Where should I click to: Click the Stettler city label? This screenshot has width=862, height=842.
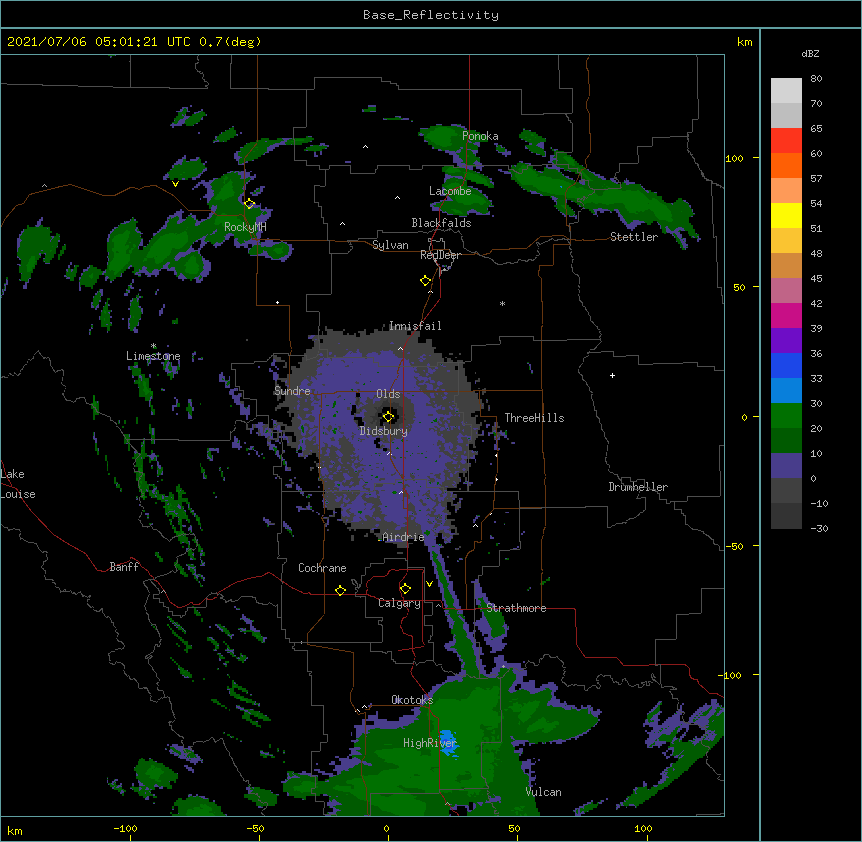click(x=634, y=237)
